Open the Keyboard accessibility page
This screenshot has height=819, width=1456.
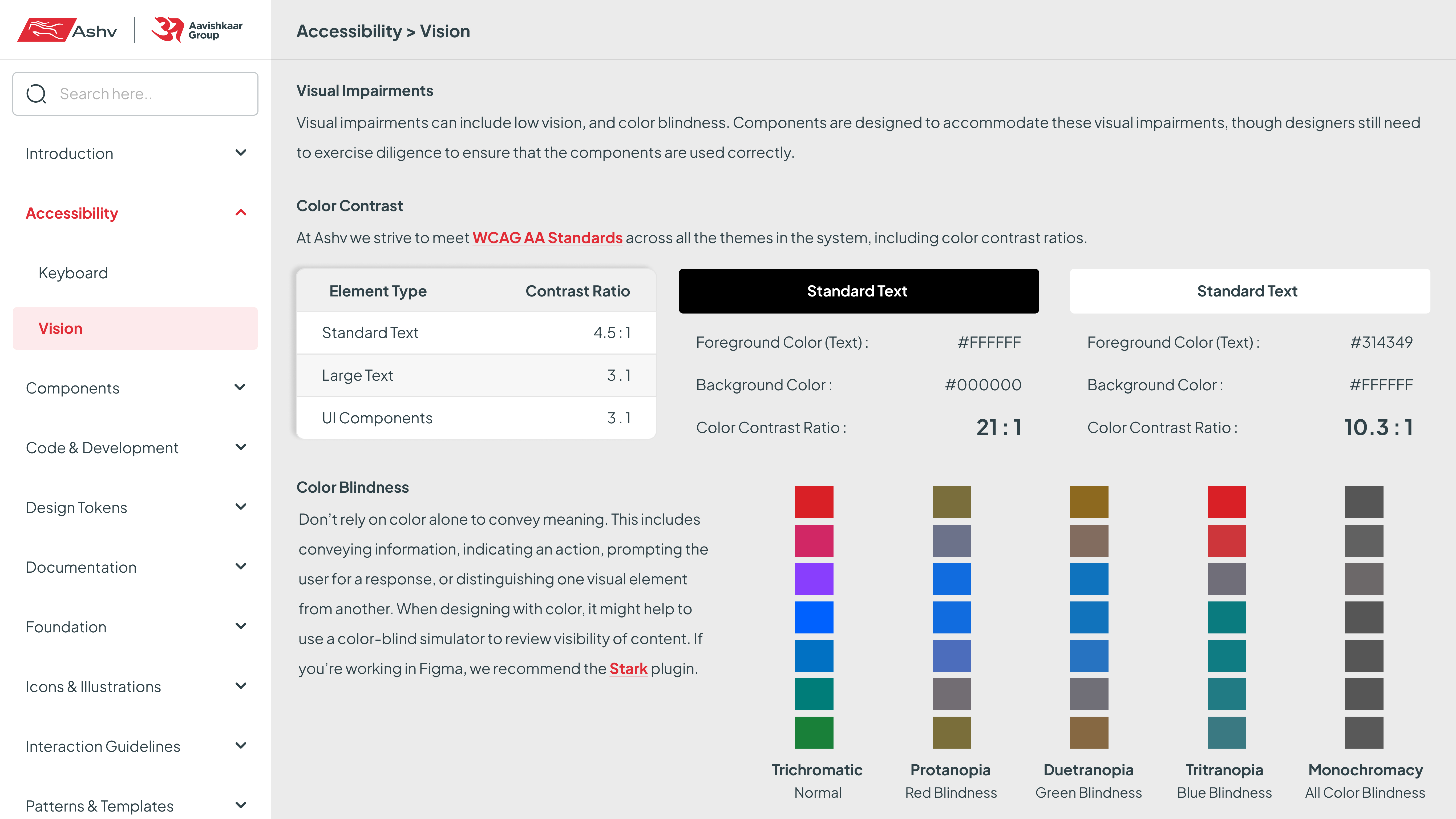[x=73, y=273]
